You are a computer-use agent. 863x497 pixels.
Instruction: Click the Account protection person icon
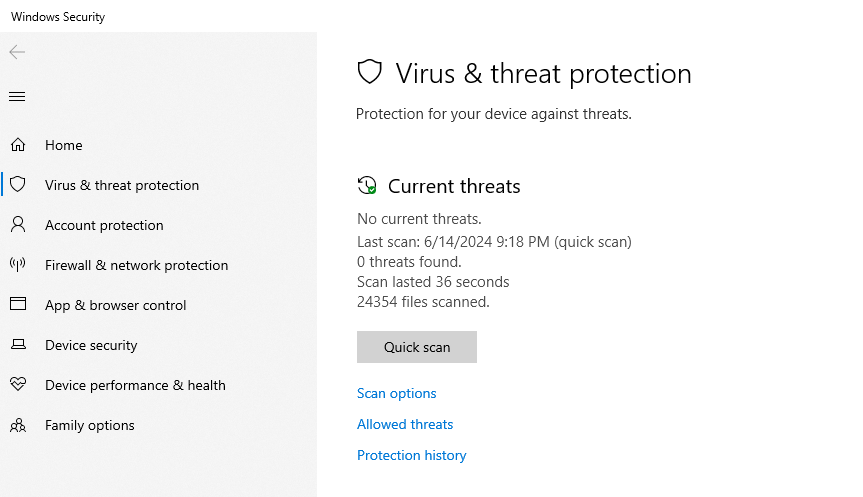click(17, 225)
